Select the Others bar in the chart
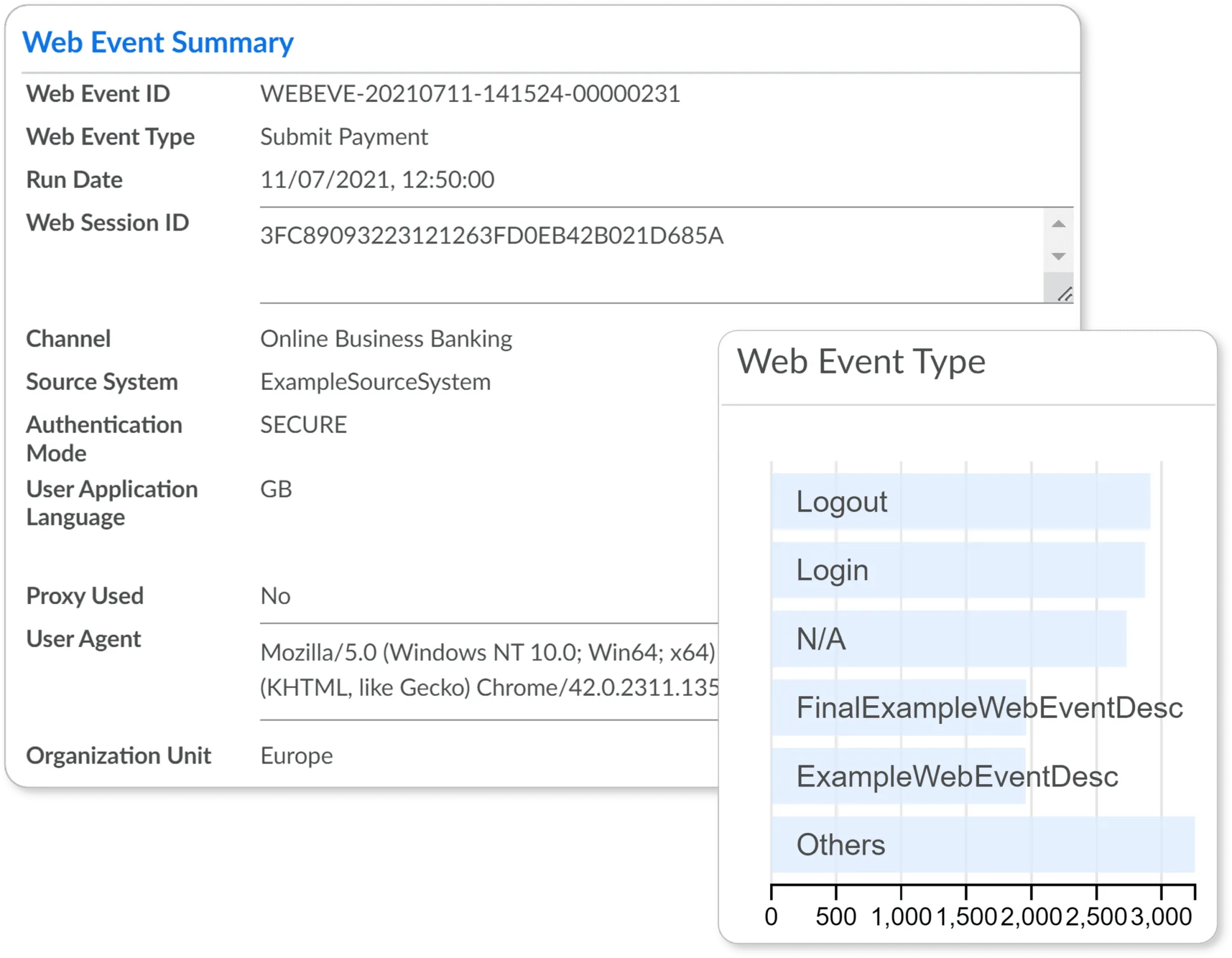The image size is (1232, 958). pyautogui.click(x=983, y=844)
